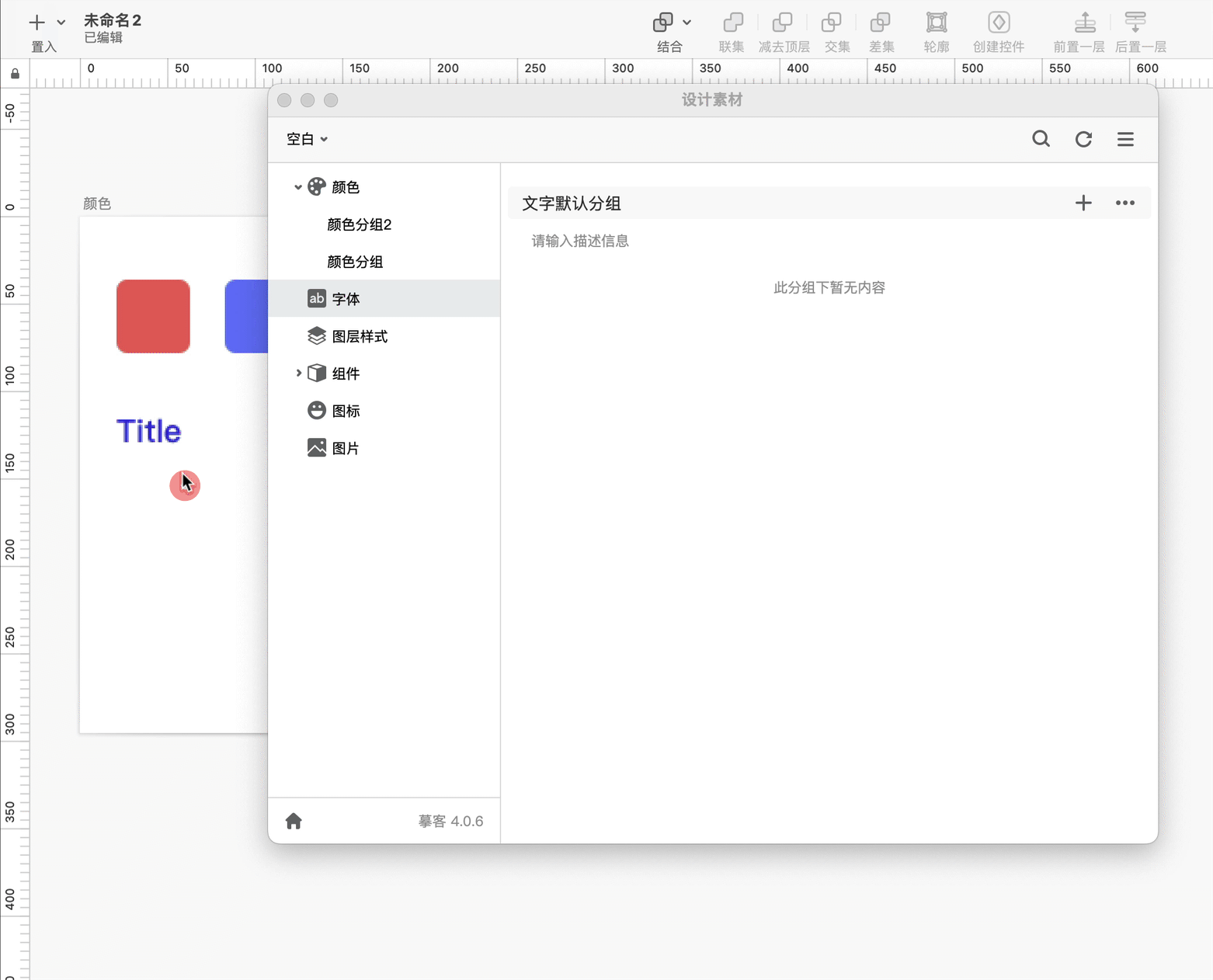This screenshot has height=980, width=1213.
Task: Click the search icon in design assets
Action: pos(1041,139)
